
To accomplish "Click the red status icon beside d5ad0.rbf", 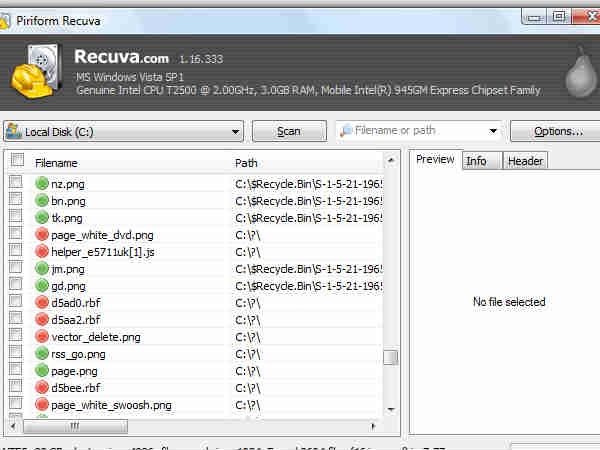I will 42,302.
